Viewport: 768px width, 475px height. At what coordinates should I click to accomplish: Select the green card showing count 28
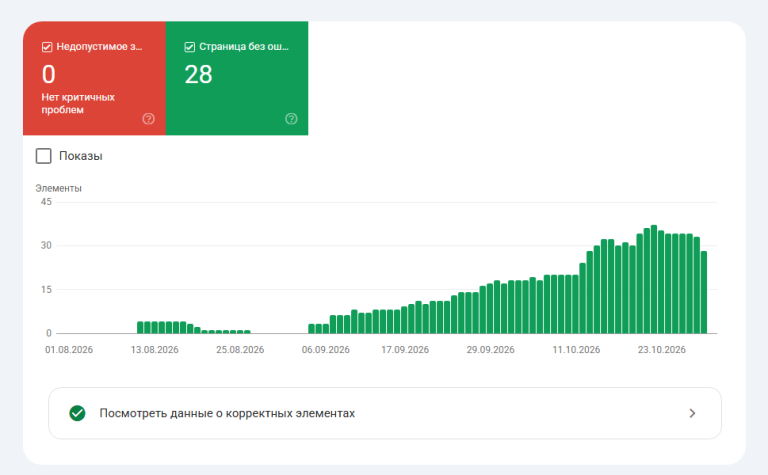237,78
